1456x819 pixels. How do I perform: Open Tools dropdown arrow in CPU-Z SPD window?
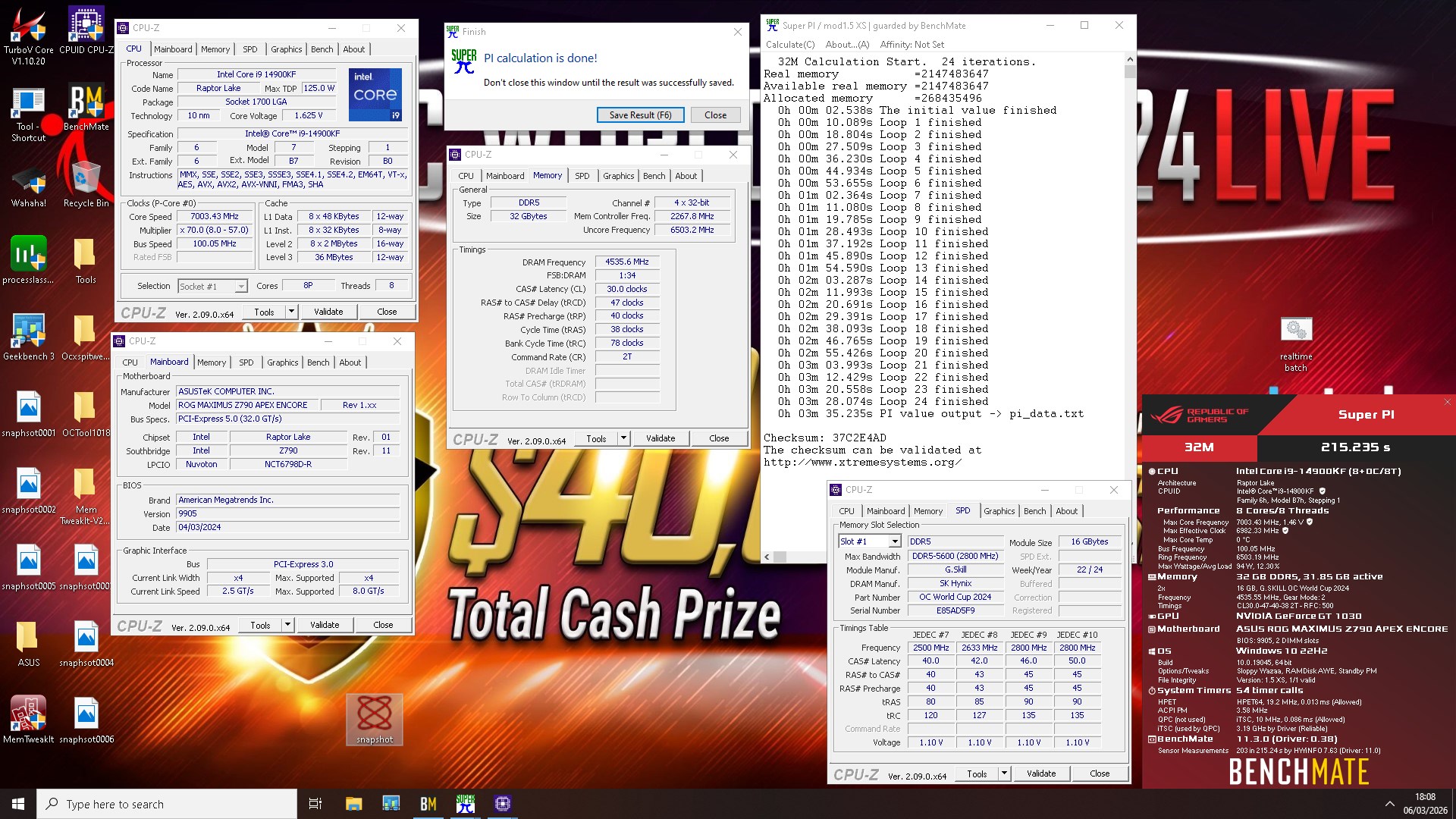pyautogui.click(x=1003, y=773)
